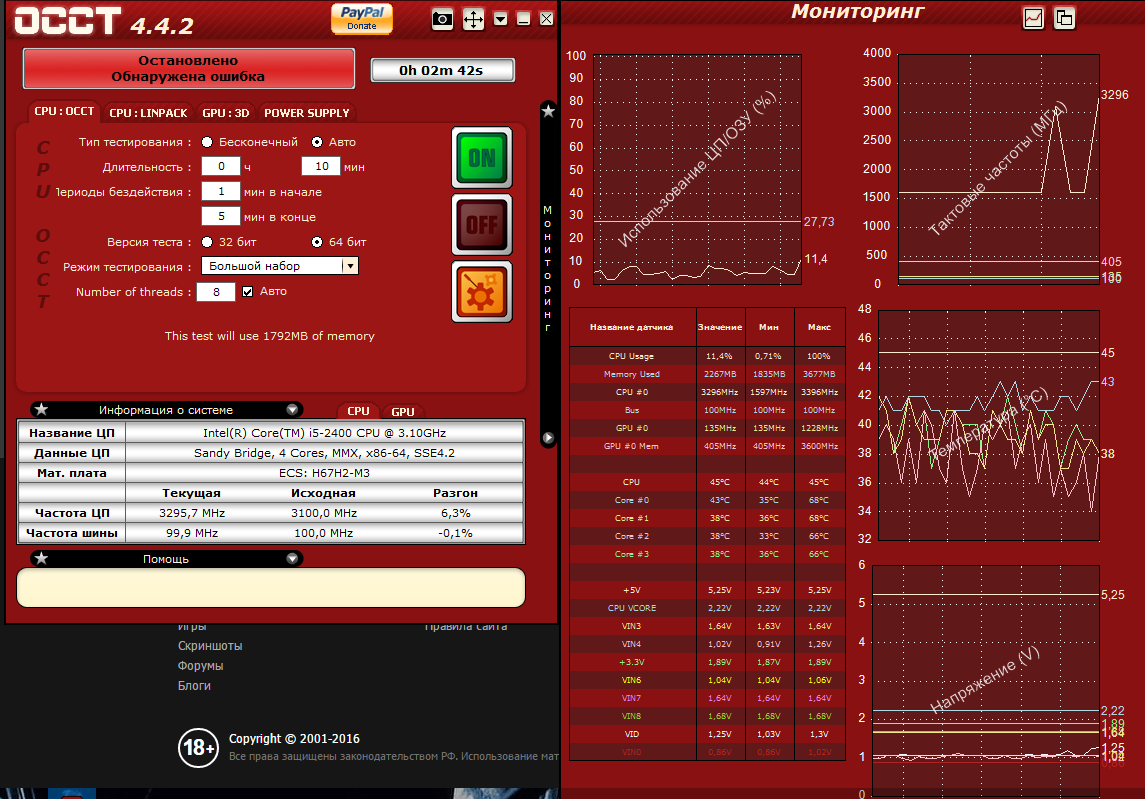Click the Memory Used sensor row
1145x799 pixels.
pos(707,374)
